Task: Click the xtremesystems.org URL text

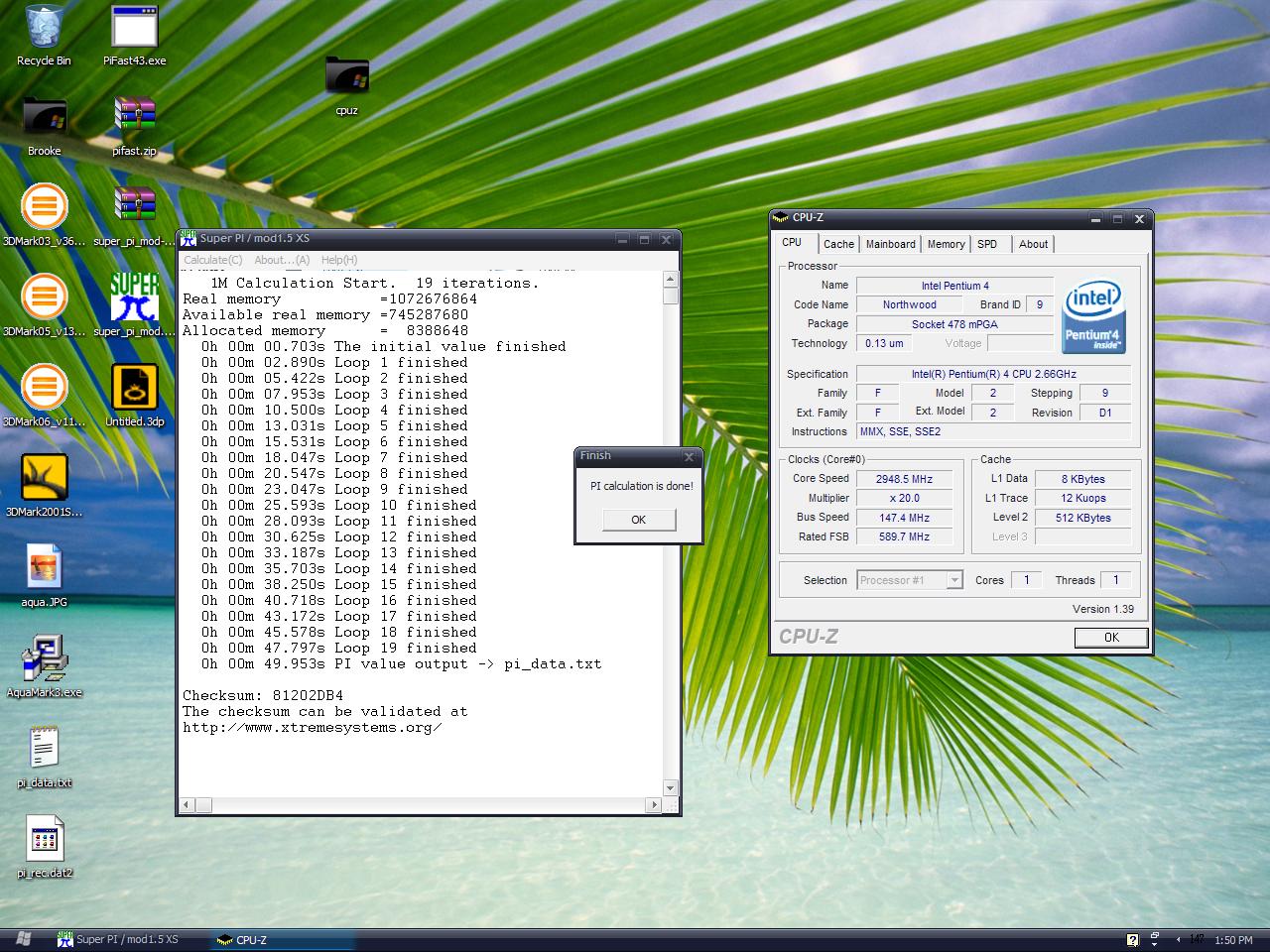Action: click(x=313, y=727)
